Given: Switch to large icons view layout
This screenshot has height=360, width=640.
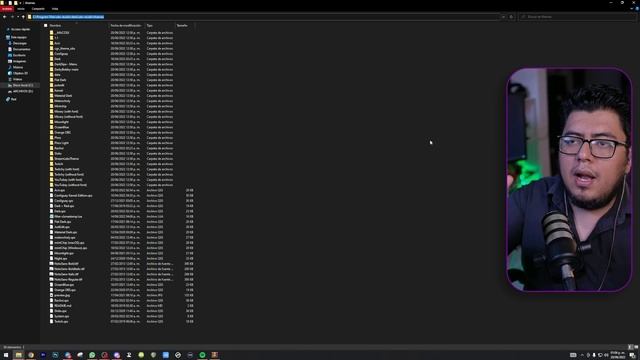Looking at the screenshot, I should tap(636, 347).
